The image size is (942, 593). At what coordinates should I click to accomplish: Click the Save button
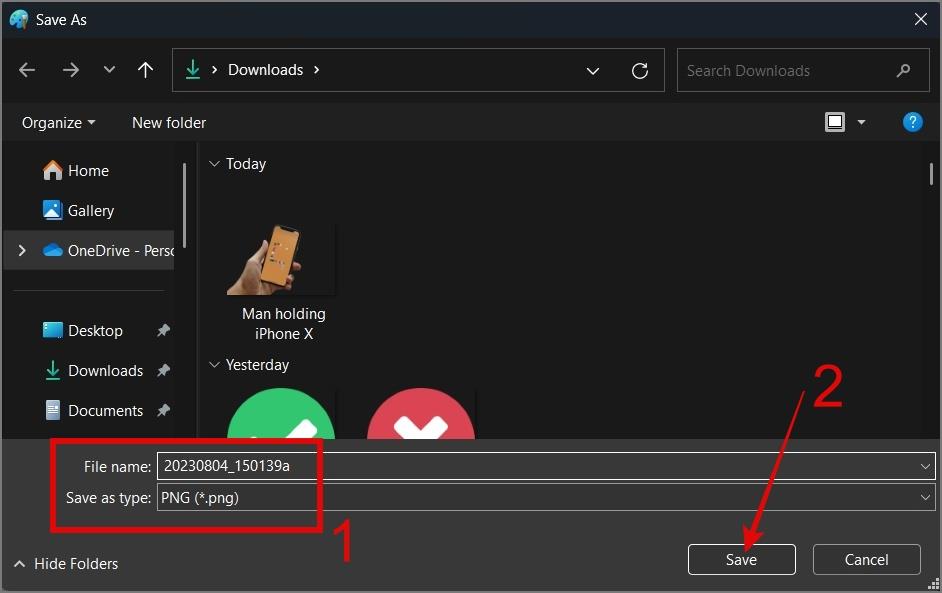coord(741,559)
